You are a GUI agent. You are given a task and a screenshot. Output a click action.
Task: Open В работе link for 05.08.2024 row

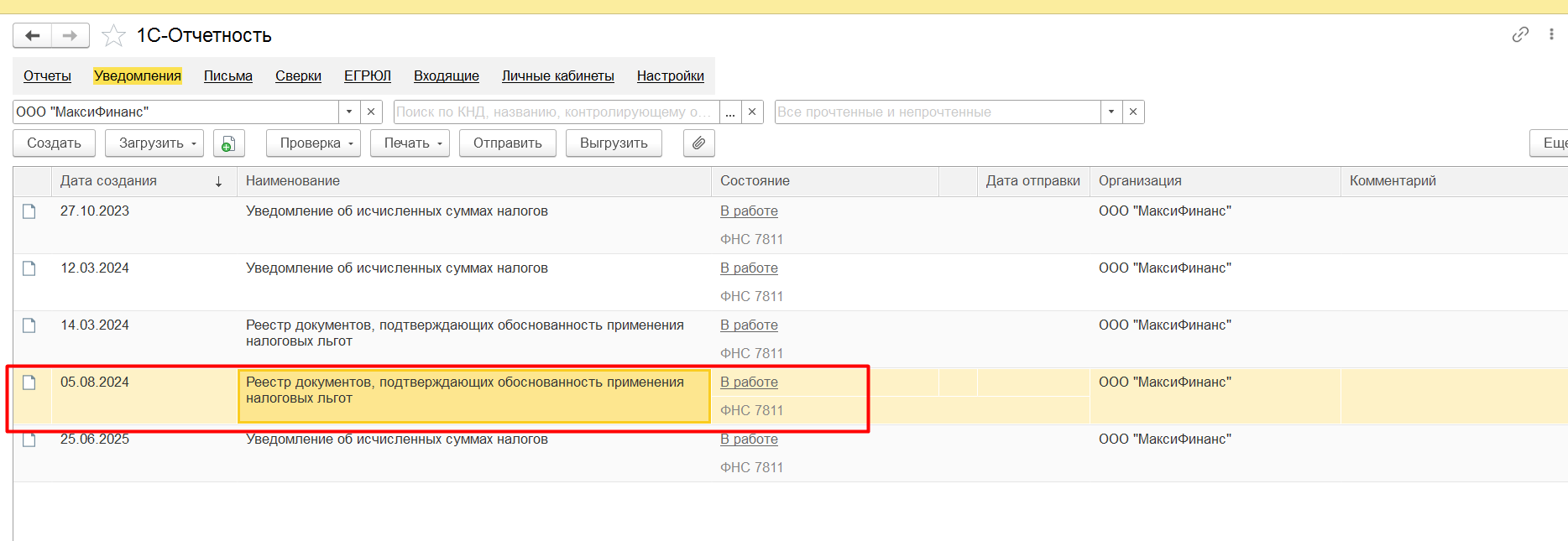[749, 382]
